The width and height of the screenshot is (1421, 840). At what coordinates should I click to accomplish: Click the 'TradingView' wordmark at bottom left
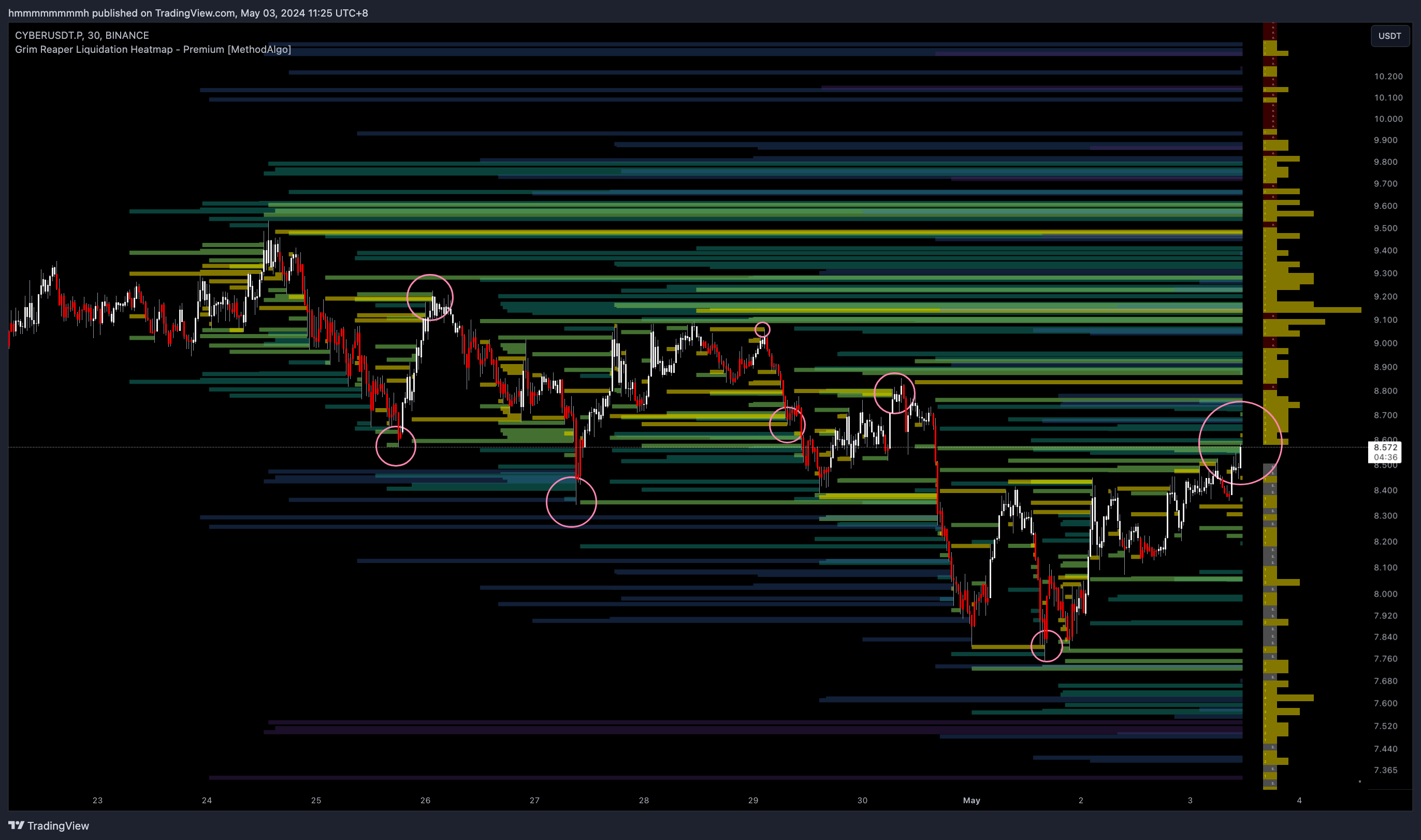click(x=59, y=825)
